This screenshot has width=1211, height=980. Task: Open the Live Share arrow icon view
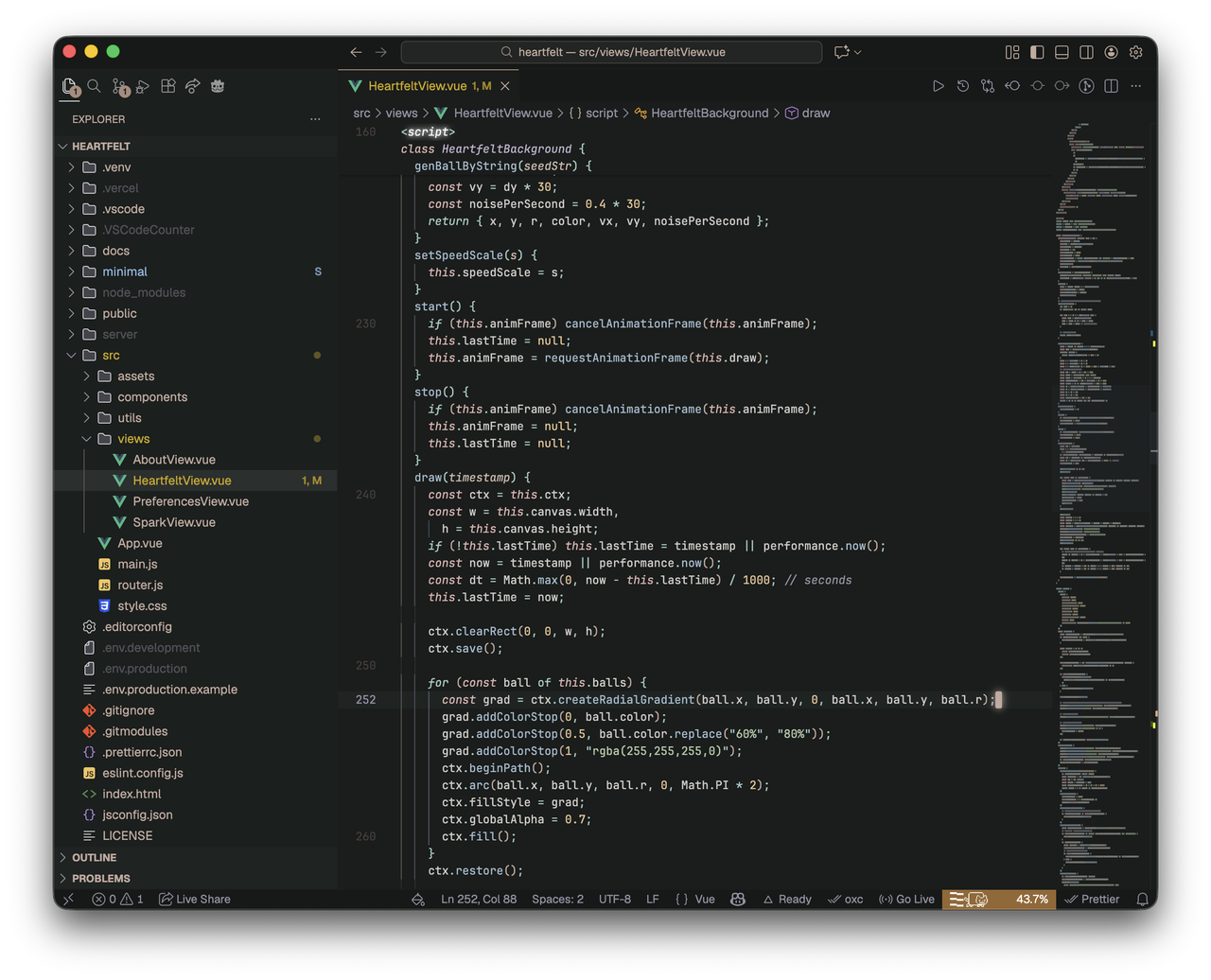pyautogui.click(x=193, y=86)
